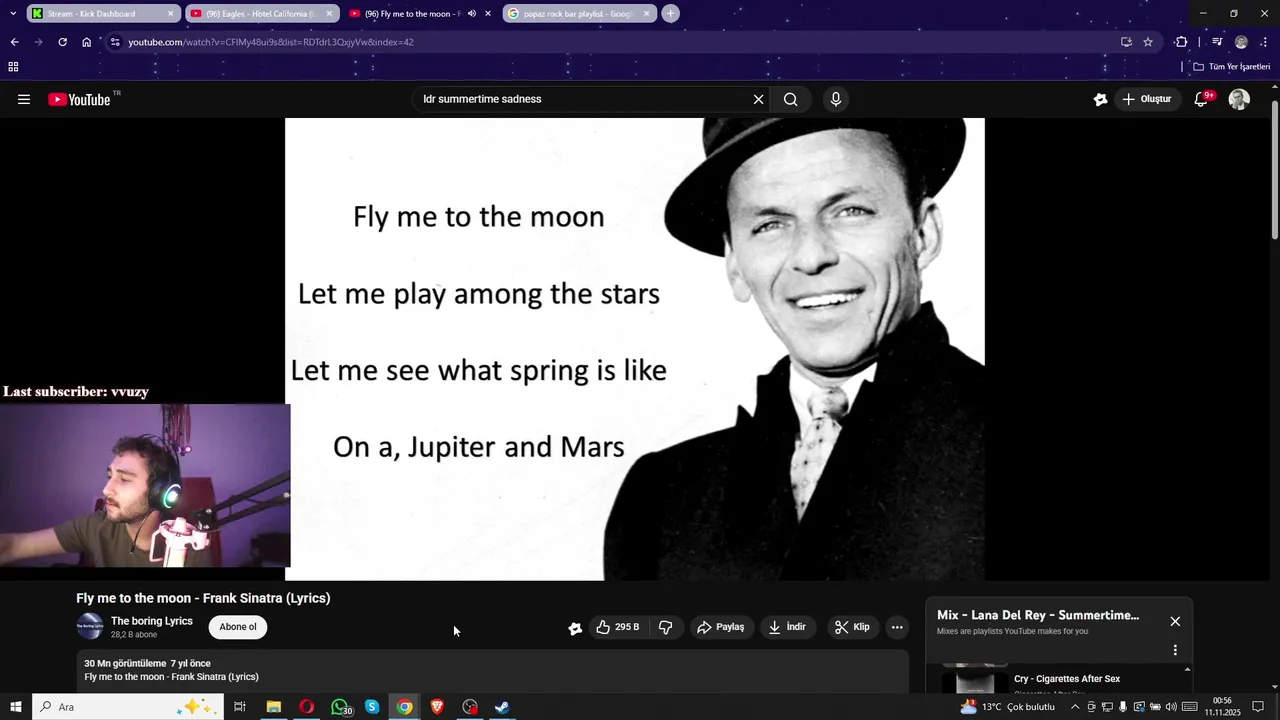This screenshot has width=1280, height=720.
Task: Open Brave browser from the taskbar
Action: point(437,707)
